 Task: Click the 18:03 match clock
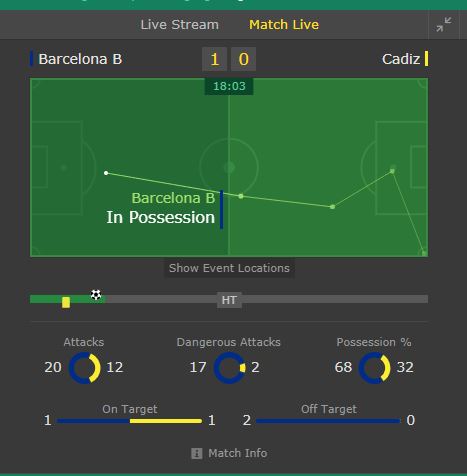pyautogui.click(x=229, y=86)
